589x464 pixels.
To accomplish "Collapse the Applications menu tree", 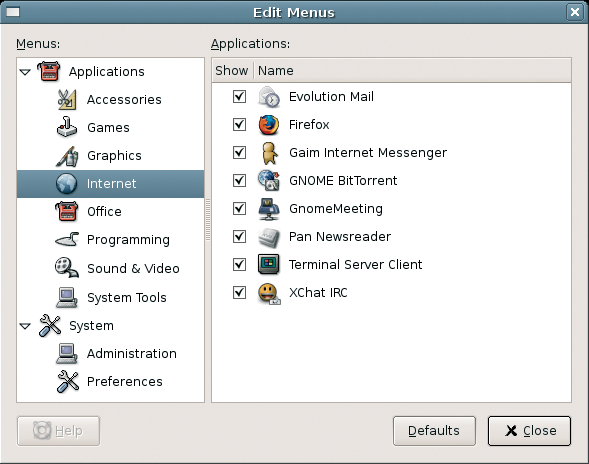I will 25,72.
